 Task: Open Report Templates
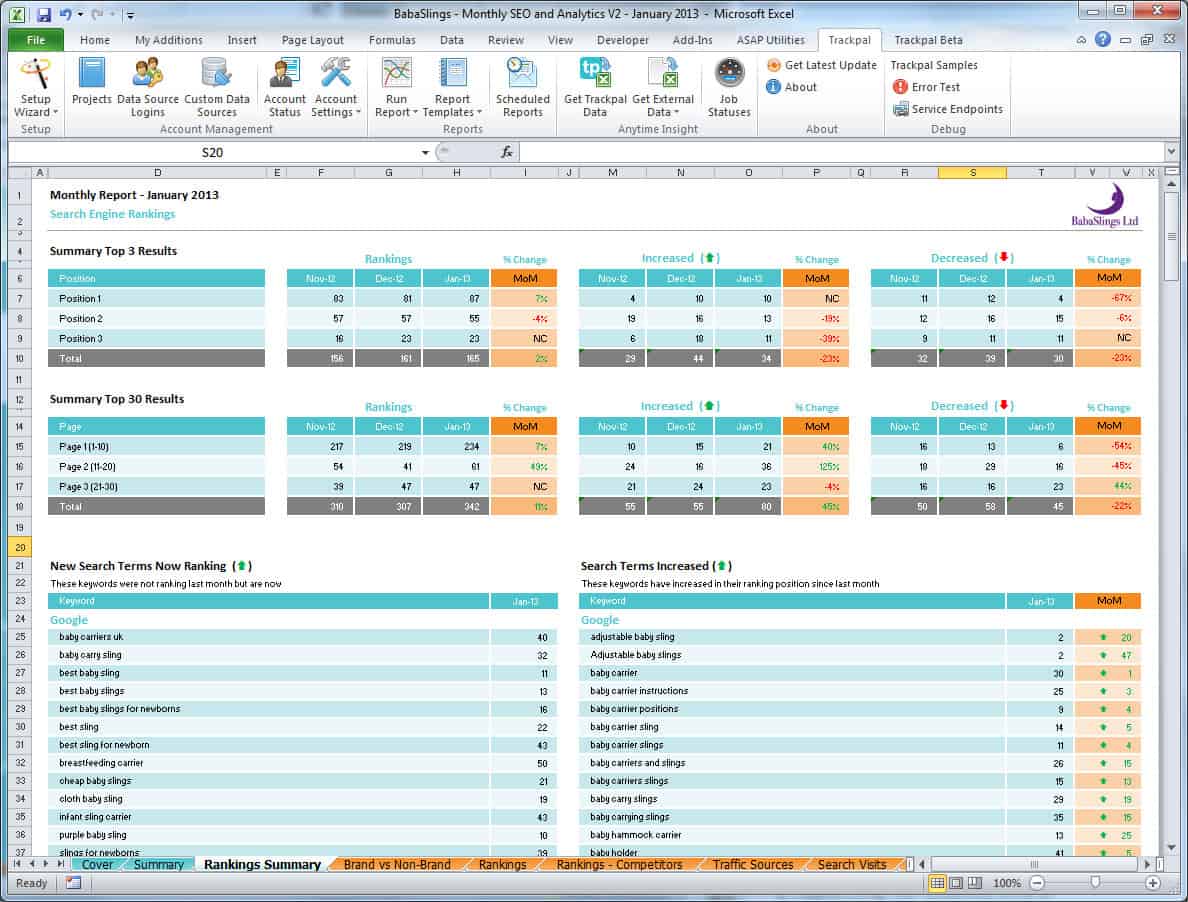[x=452, y=88]
